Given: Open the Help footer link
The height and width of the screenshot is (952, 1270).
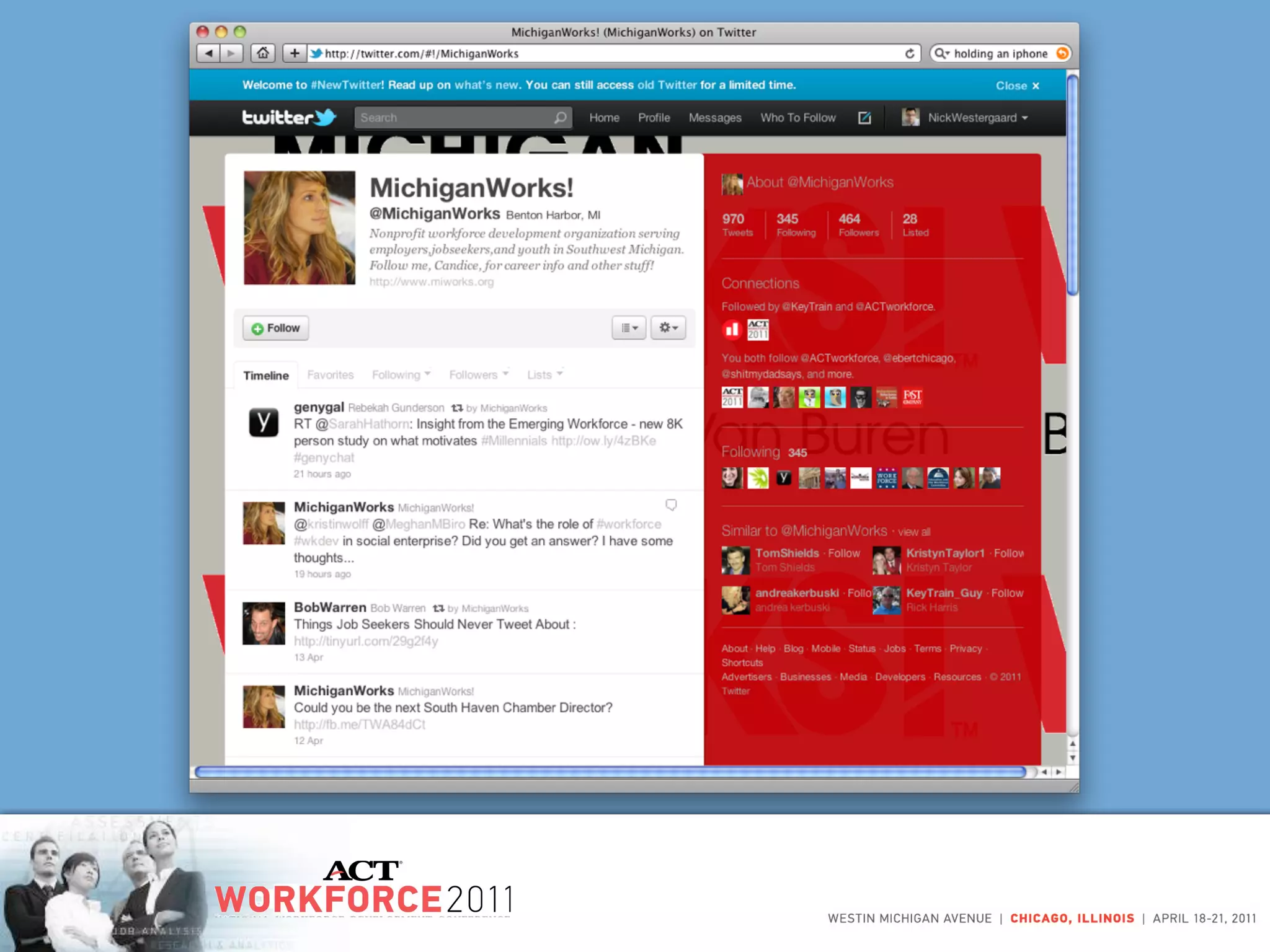Looking at the screenshot, I should tap(765, 648).
